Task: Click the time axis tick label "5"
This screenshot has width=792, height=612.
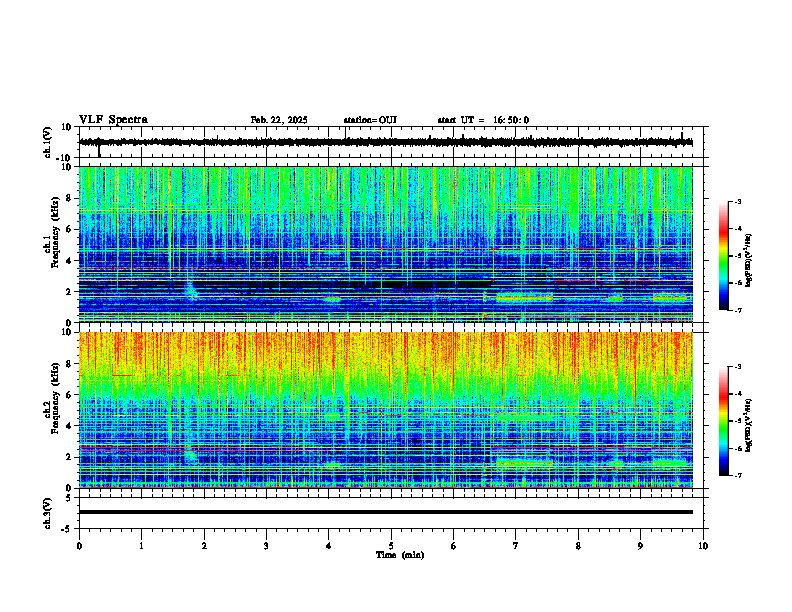Action: pos(391,546)
